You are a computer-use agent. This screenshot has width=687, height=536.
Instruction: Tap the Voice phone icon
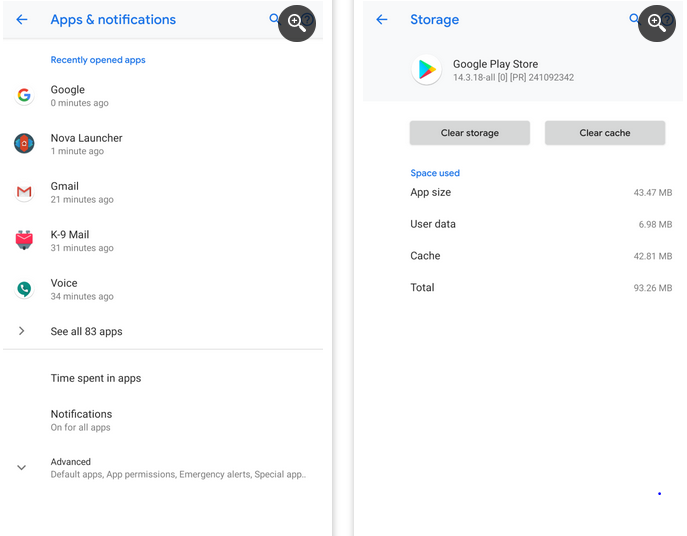pos(24,288)
